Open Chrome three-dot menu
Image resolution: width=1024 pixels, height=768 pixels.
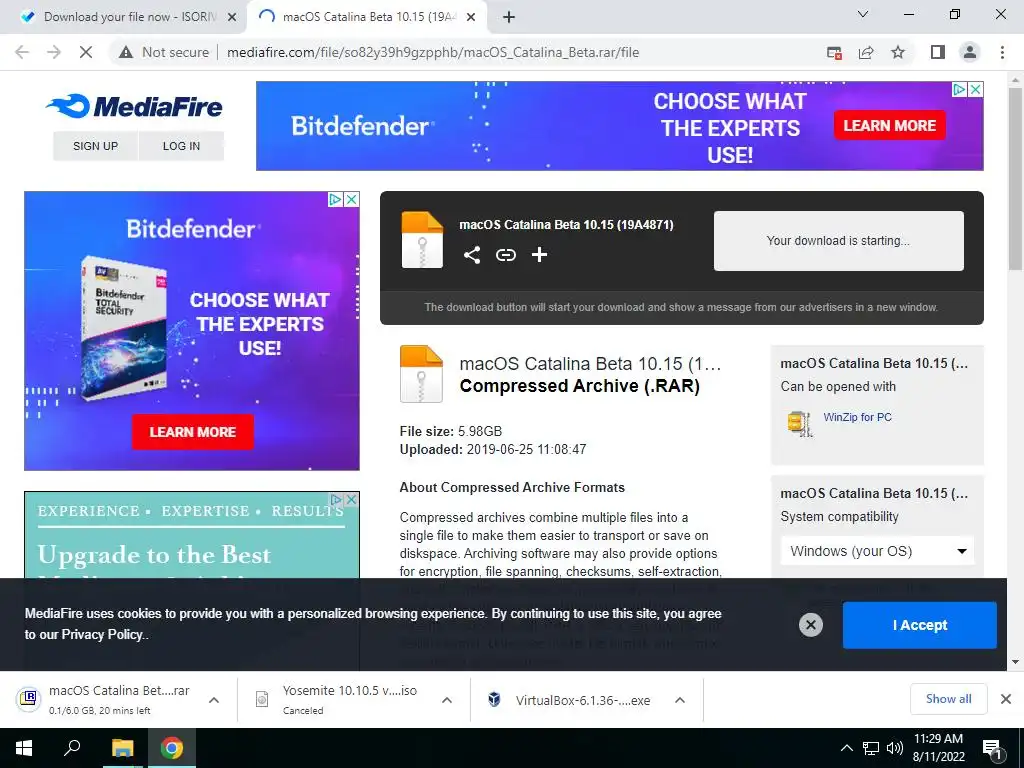(1002, 52)
